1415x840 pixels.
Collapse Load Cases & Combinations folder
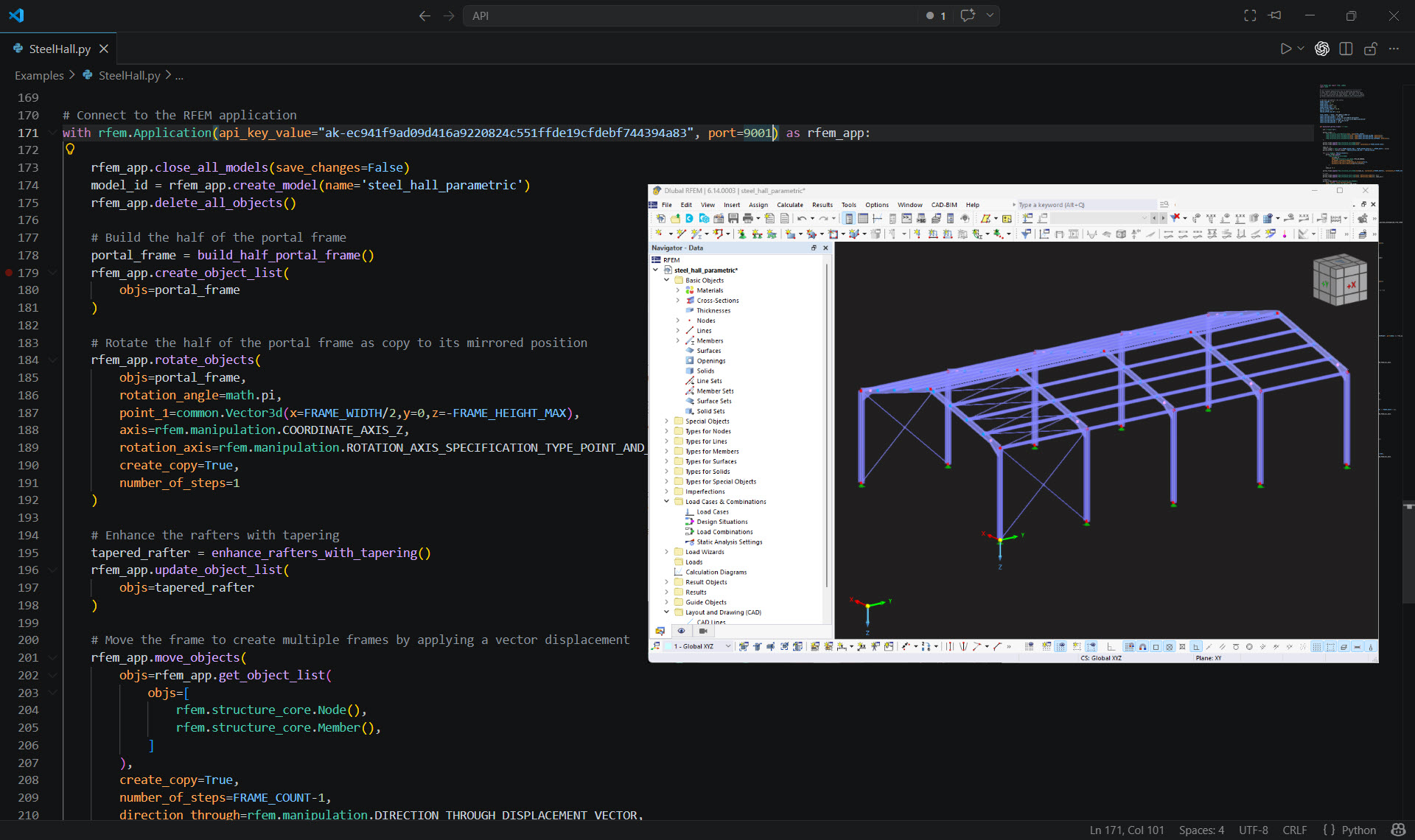667,501
